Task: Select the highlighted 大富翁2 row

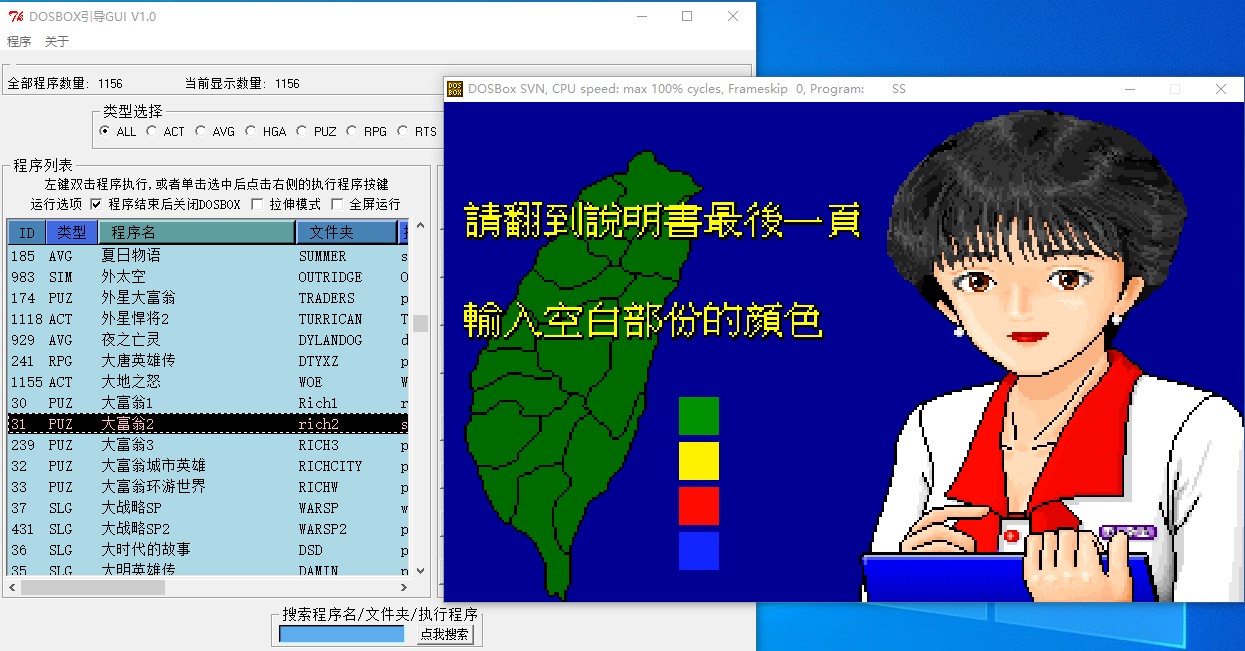Action: point(208,424)
